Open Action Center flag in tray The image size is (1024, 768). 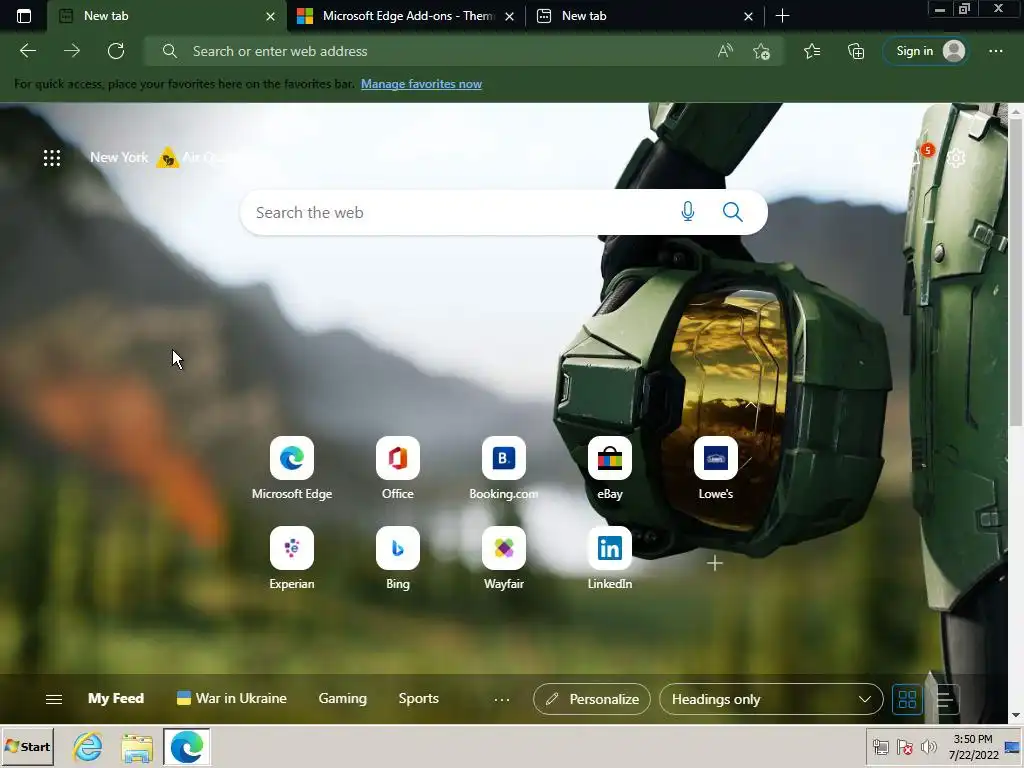click(904, 746)
